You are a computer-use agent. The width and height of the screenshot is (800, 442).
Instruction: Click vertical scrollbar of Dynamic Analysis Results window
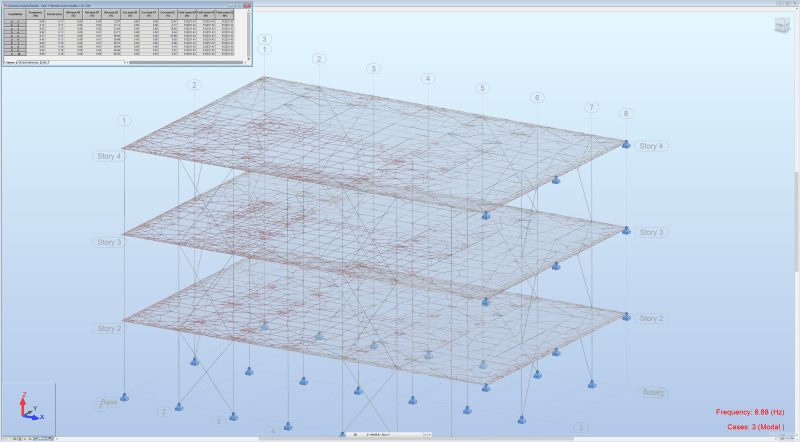(x=248, y=34)
